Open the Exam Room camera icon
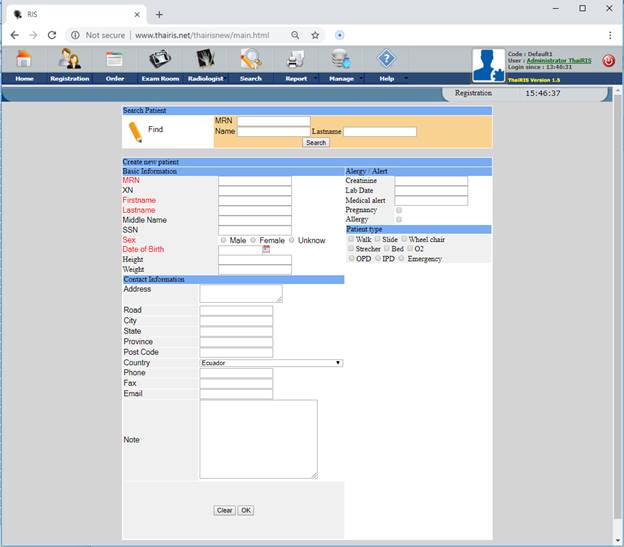The width and height of the screenshot is (624, 547). click(x=160, y=59)
